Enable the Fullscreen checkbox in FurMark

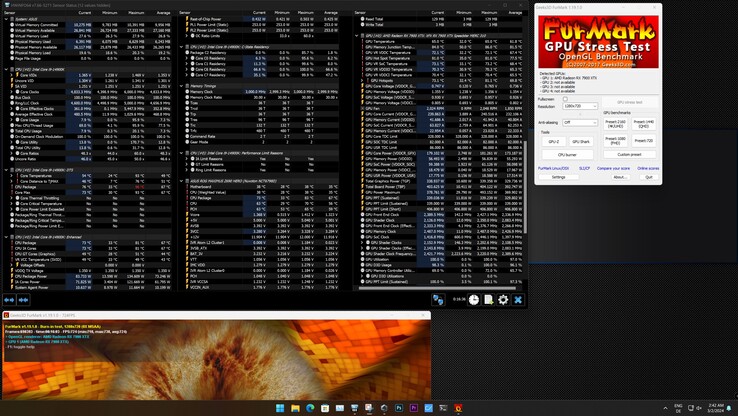tap(566, 99)
